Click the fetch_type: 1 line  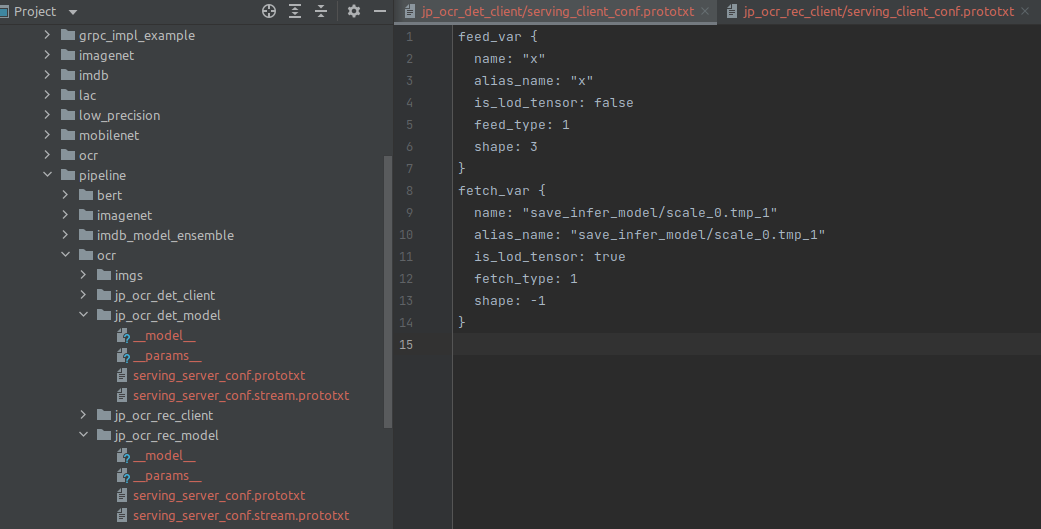coord(526,278)
